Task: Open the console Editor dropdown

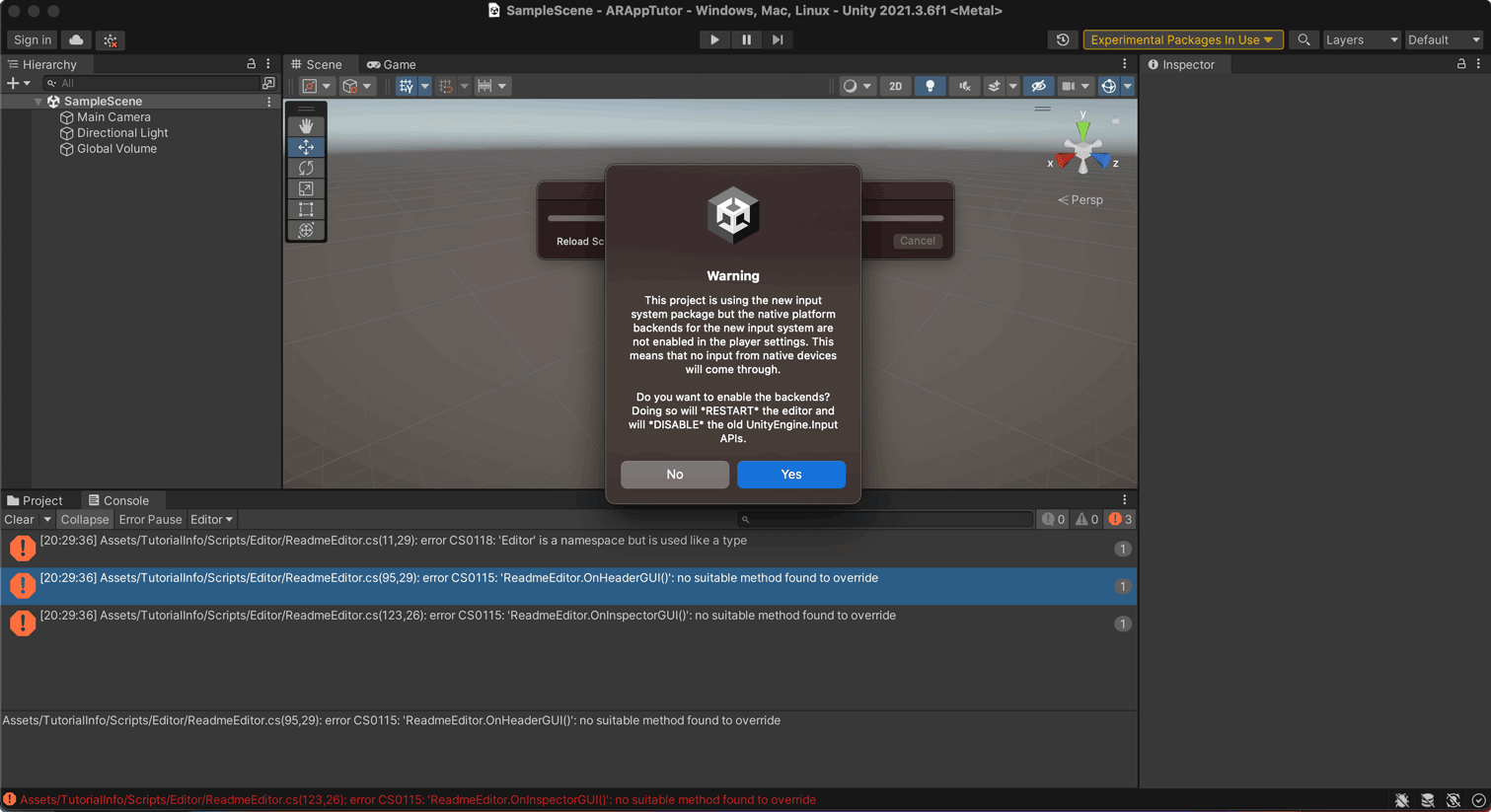Action: point(211,519)
